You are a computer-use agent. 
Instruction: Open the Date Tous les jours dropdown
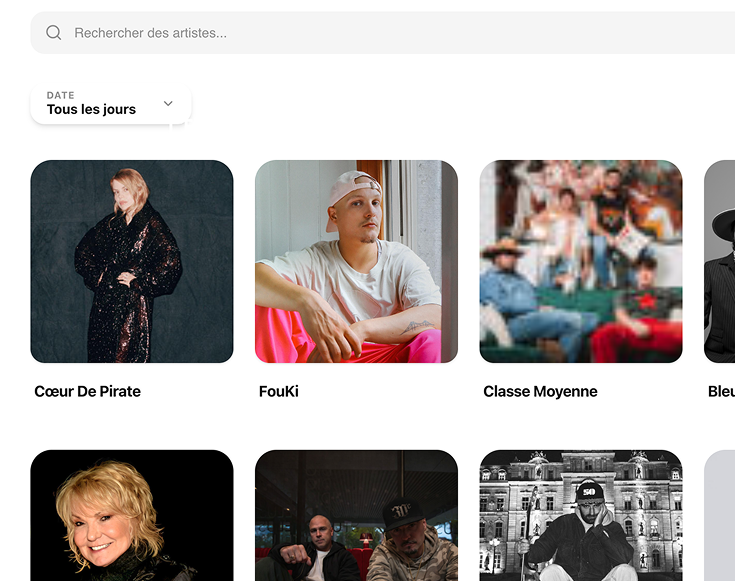click(x=111, y=104)
